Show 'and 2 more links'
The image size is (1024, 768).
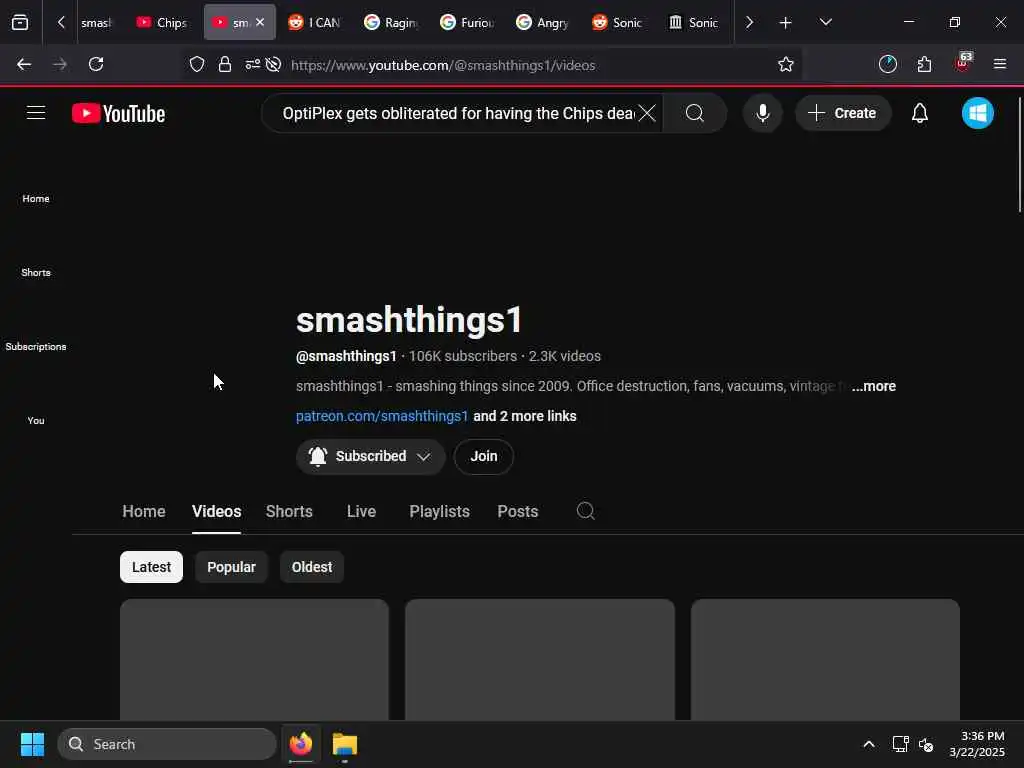pos(524,416)
